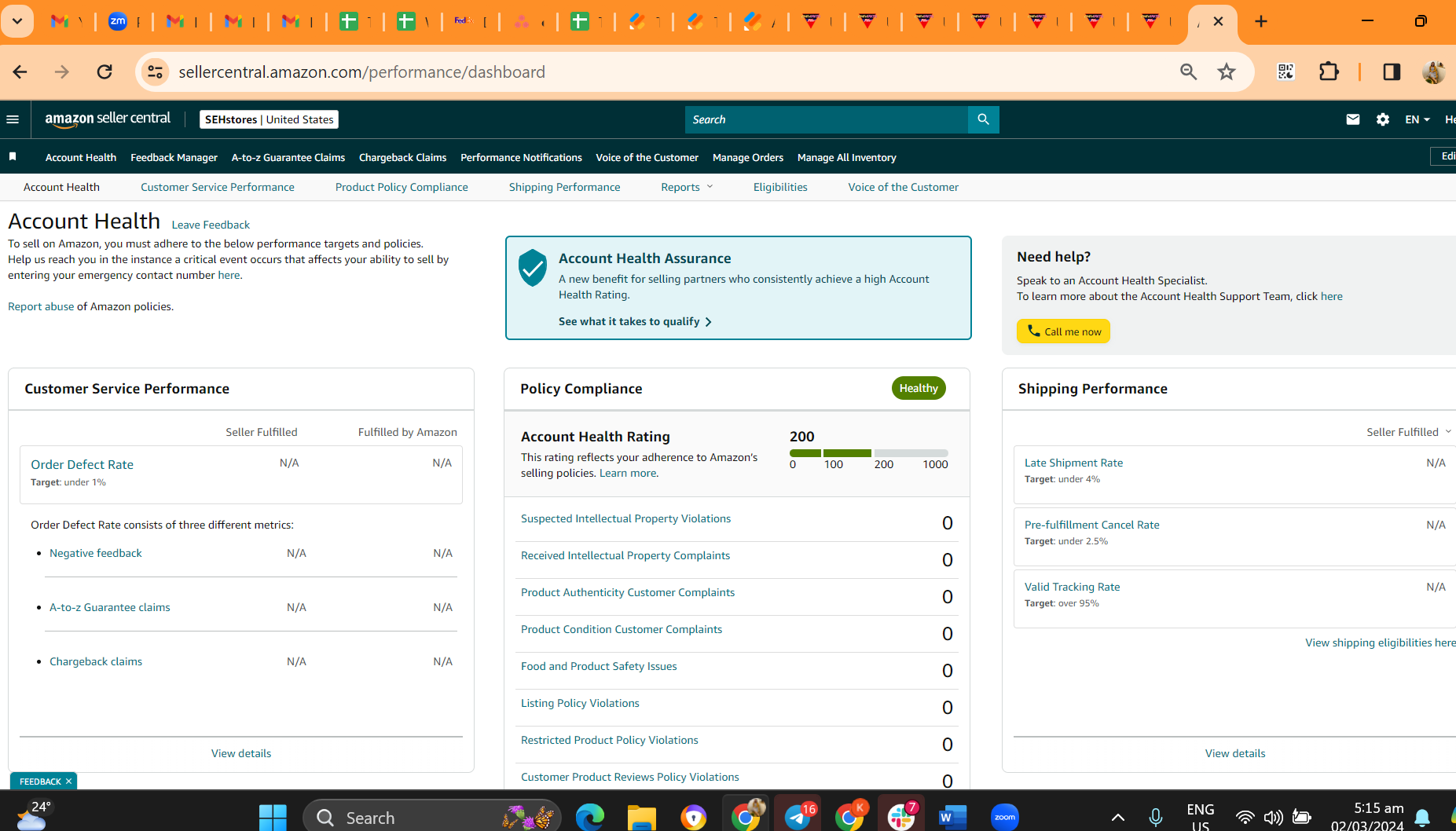Submit search with the magnifier button

(x=983, y=119)
